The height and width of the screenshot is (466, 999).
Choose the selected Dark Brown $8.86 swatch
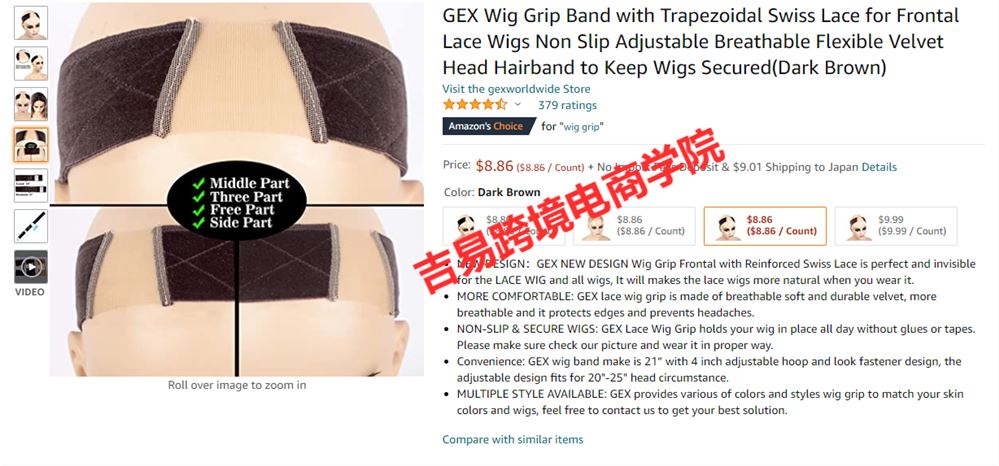765,226
